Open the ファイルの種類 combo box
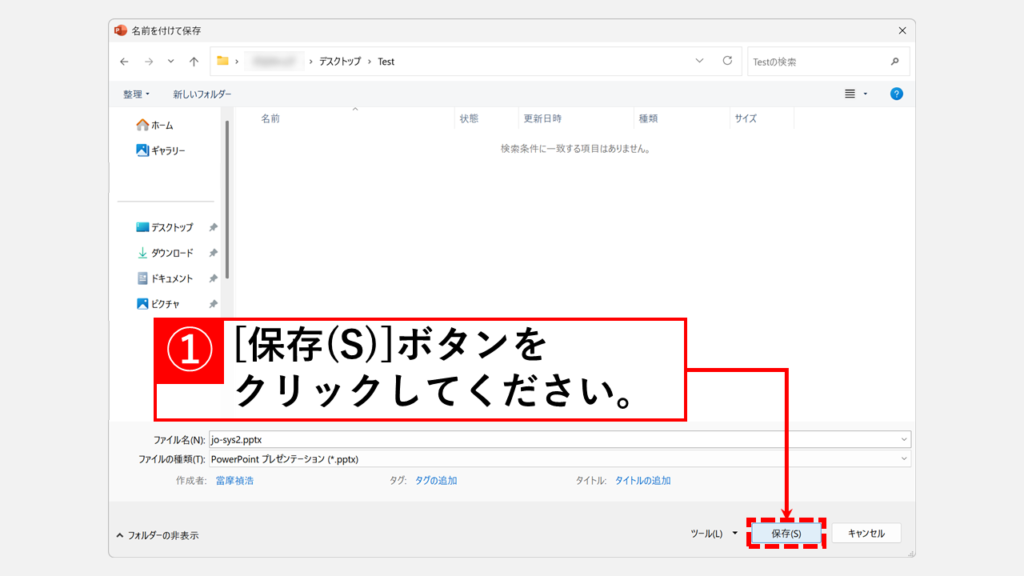This screenshot has height=576, width=1024. (x=560, y=459)
